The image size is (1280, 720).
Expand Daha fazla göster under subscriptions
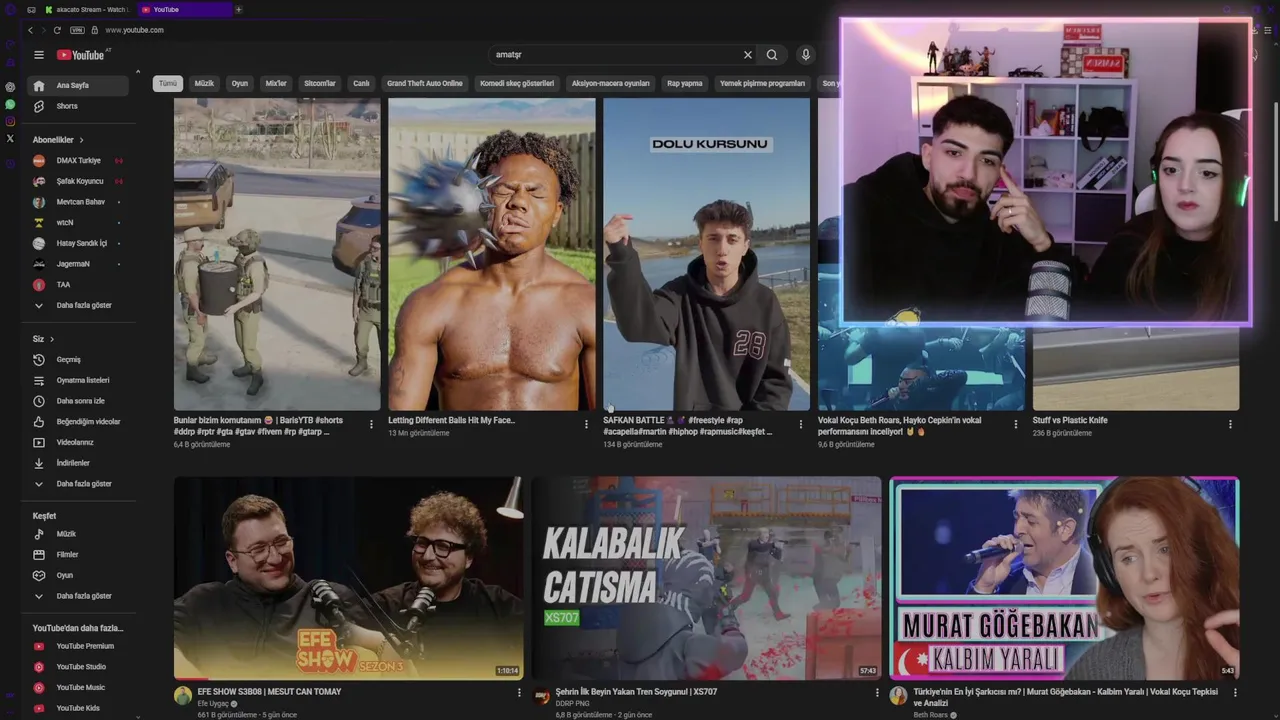(76, 305)
